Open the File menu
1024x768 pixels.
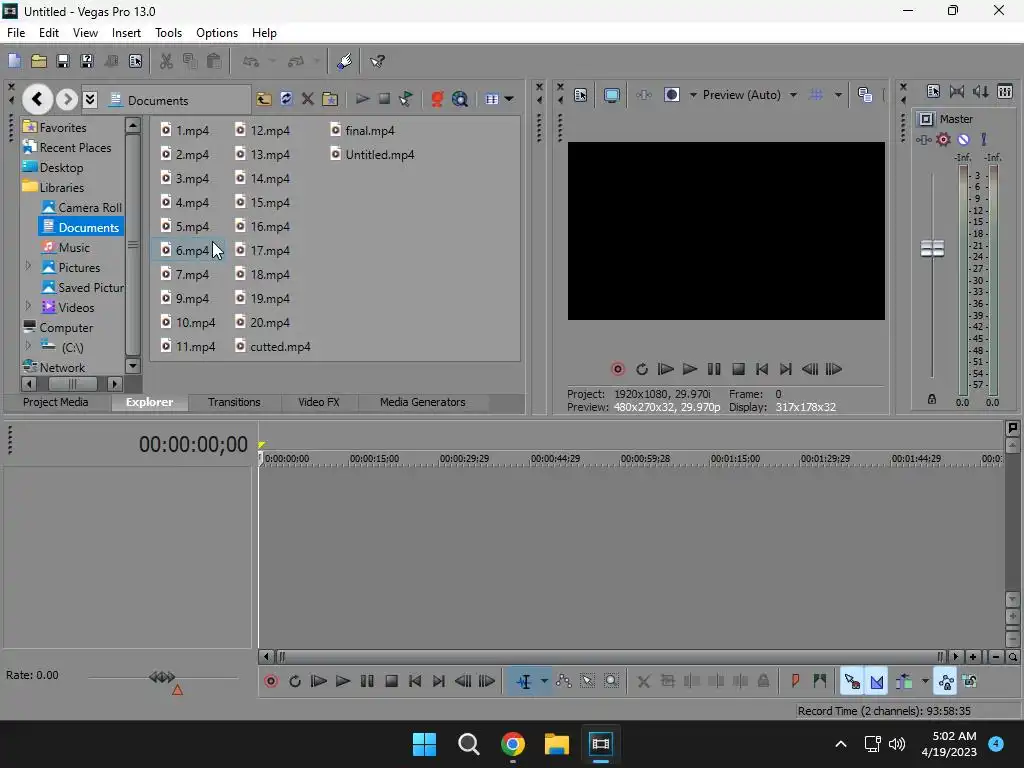[16, 33]
